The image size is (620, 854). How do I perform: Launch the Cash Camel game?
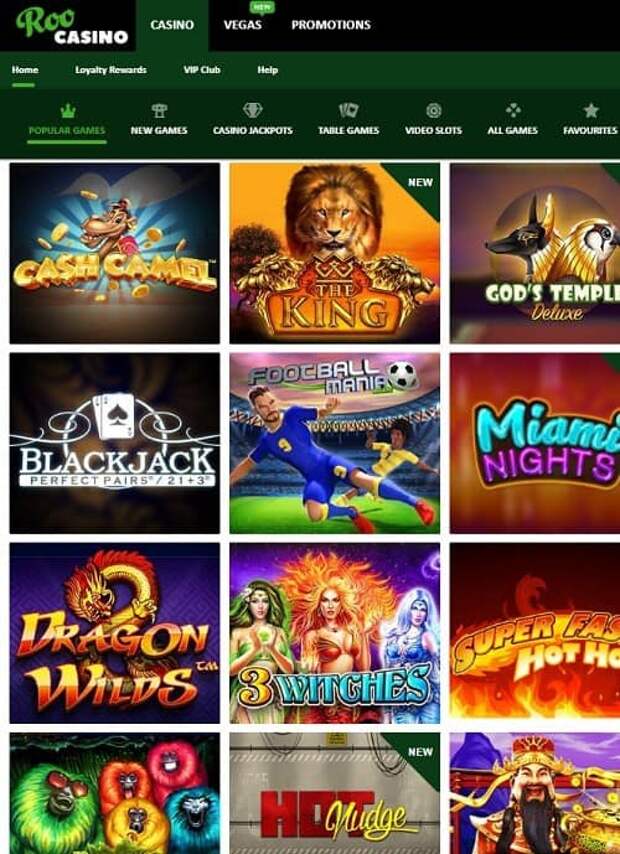click(x=115, y=253)
